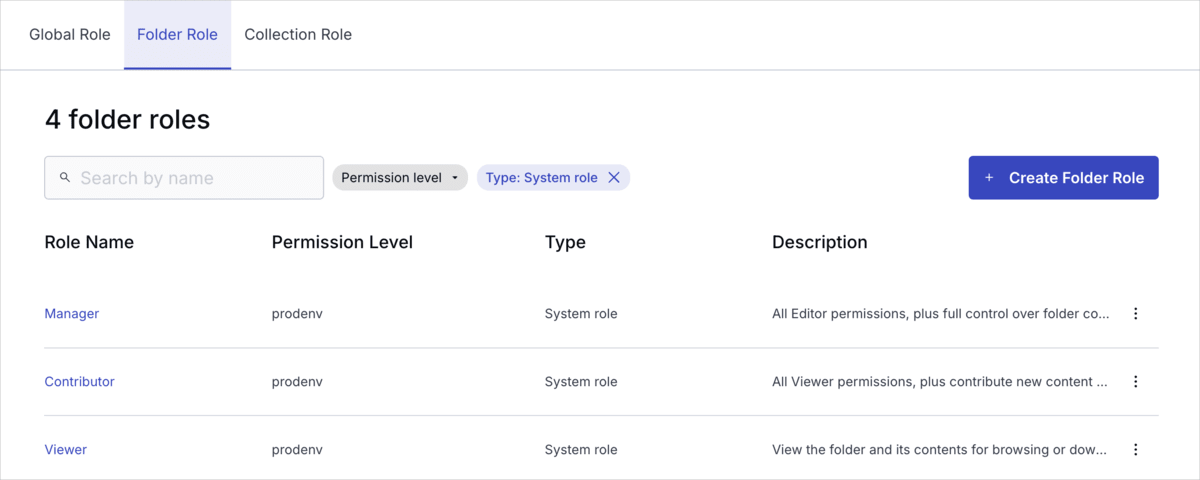This screenshot has width=1200, height=480.
Task: Click the Permission Level column header
Action: click(x=342, y=242)
